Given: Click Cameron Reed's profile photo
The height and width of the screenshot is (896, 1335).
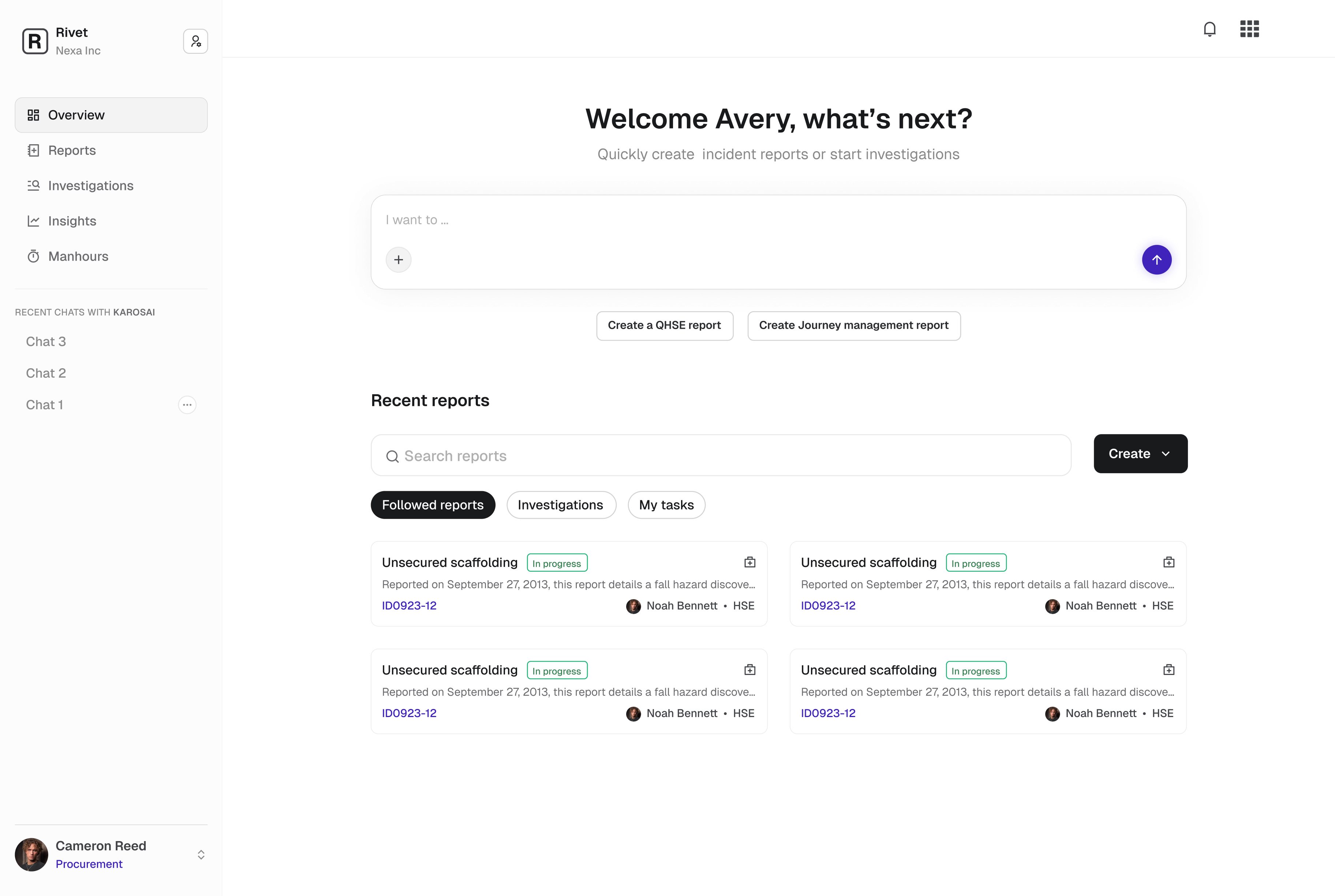Looking at the screenshot, I should click(x=31, y=854).
